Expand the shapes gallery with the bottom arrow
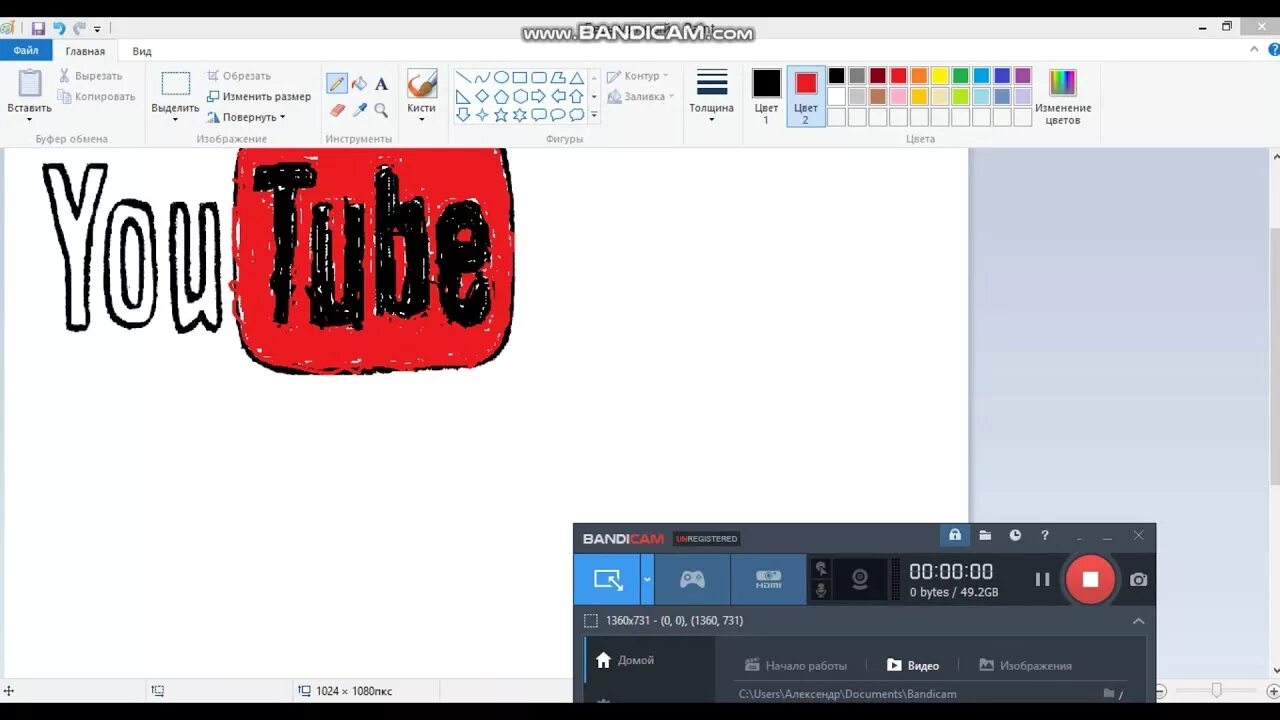 tap(594, 115)
